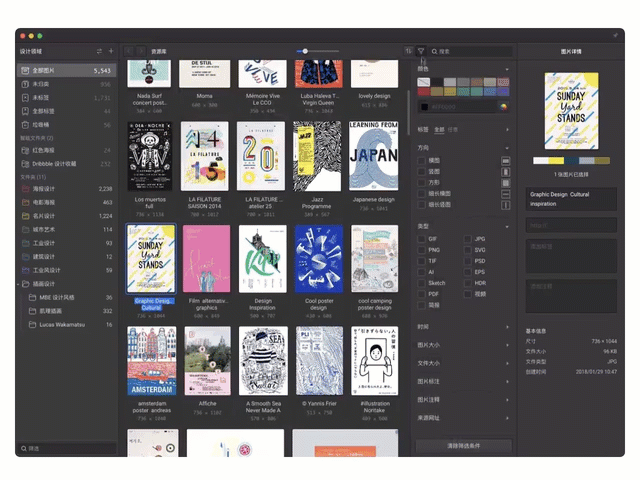The image size is (640, 480).
Task: Enable the SVG type checkbox
Action: coord(468,250)
